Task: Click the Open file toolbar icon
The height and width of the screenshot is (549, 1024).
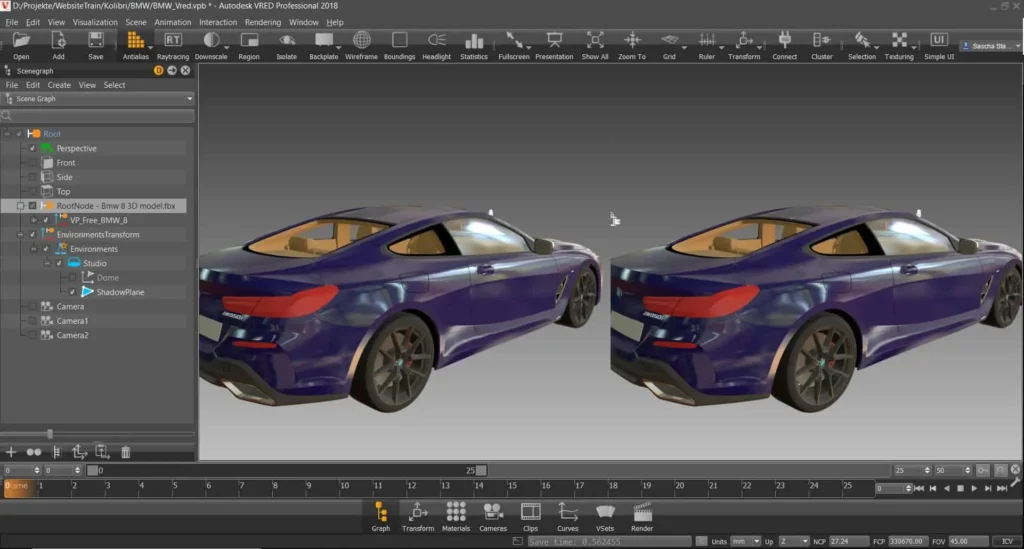Action: pyautogui.click(x=21, y=41)
